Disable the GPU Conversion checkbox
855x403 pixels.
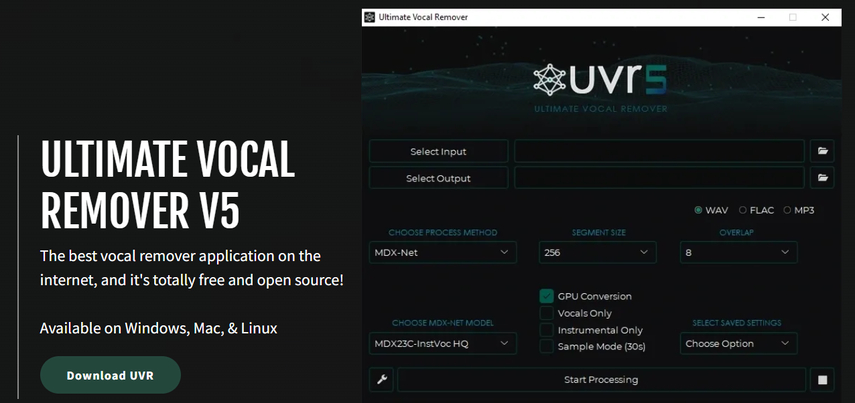tap(546, 296)
